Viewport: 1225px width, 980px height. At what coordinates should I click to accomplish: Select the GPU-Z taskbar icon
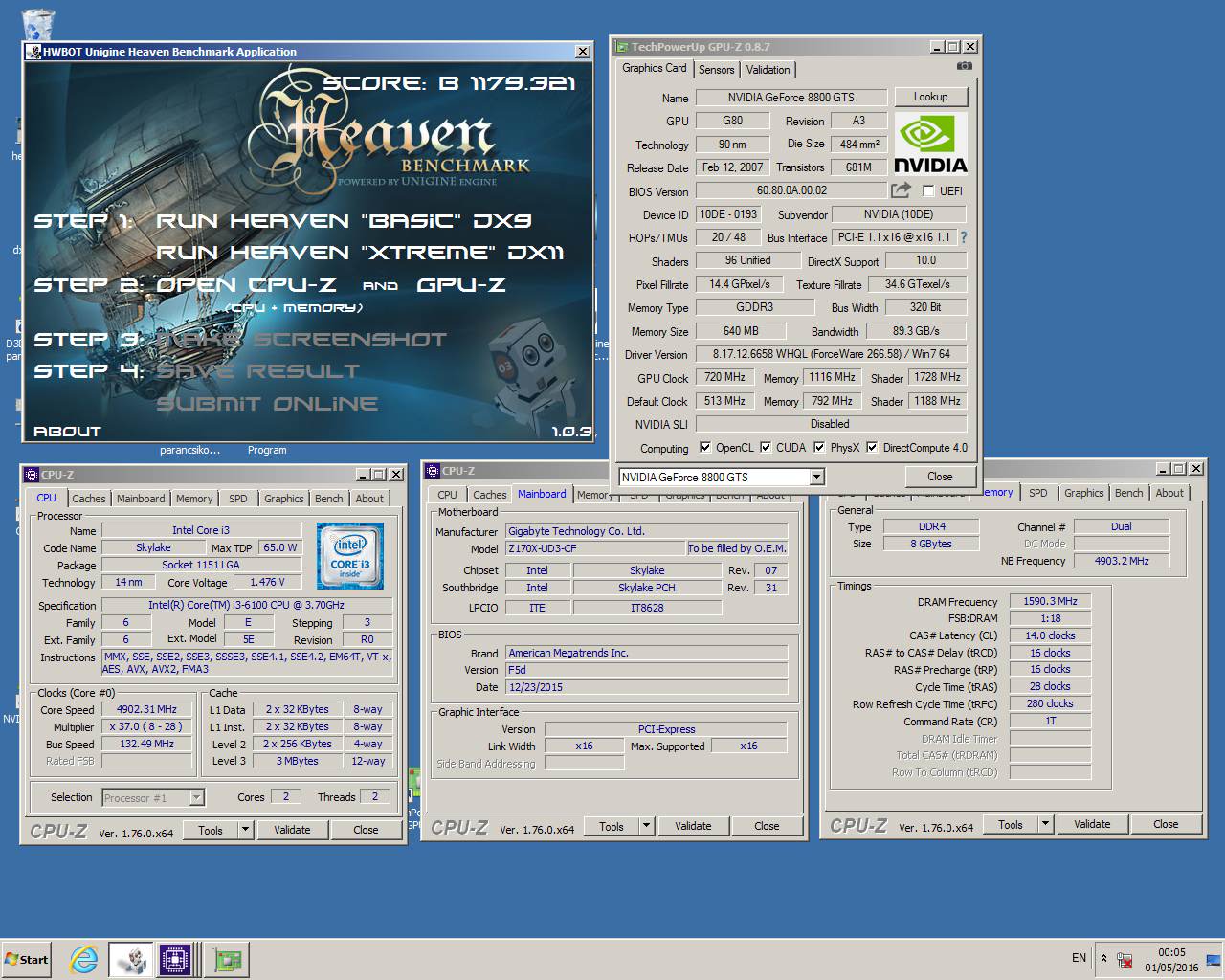point(228,959)
